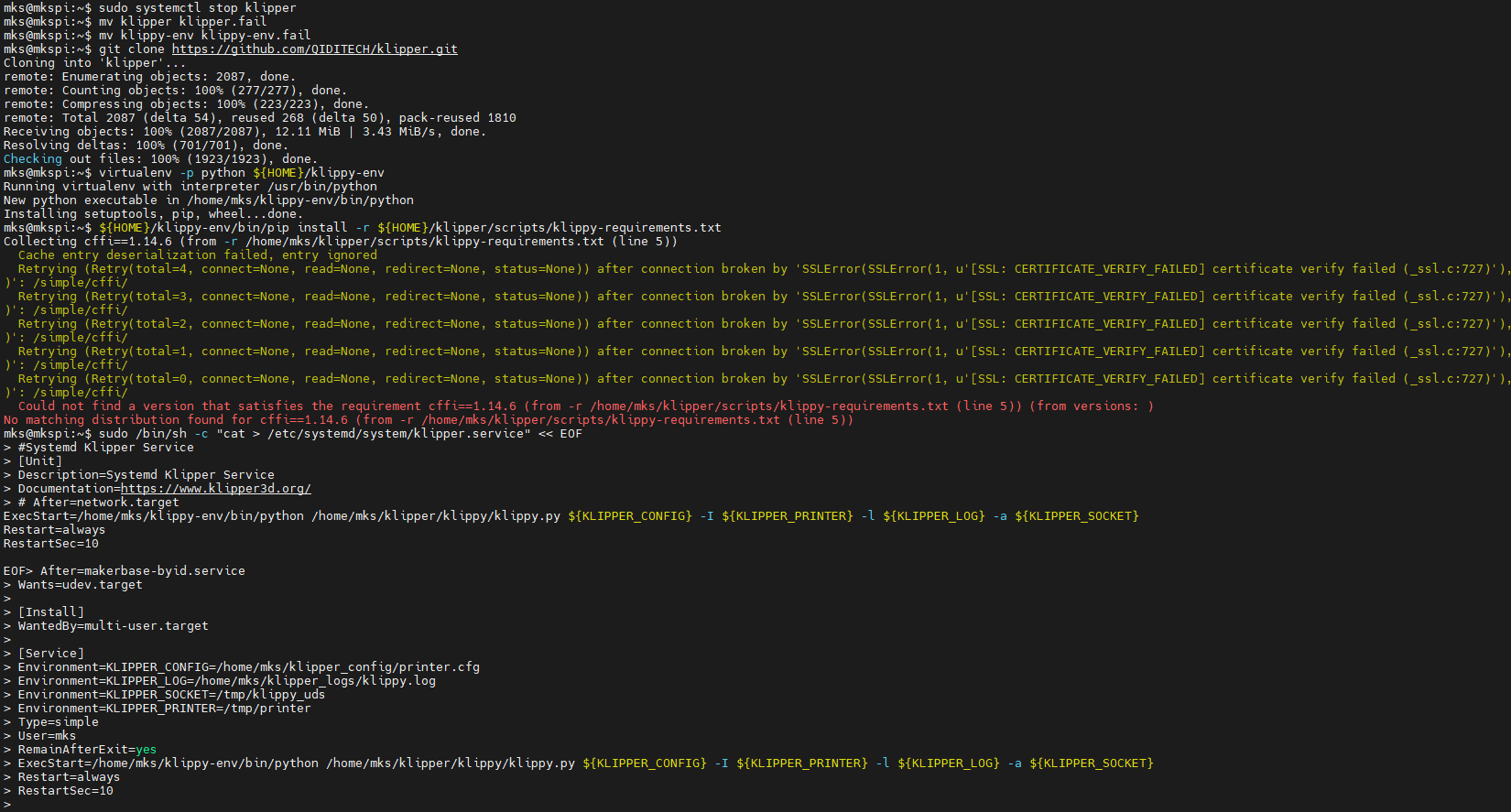Image resolution: width=1511 pixels, height=812 pixels.
Task: Click the 'Environment=KLIPPER_SOCKET=/tmp/klippy_uds' line
Action: [x=171, y=695]
